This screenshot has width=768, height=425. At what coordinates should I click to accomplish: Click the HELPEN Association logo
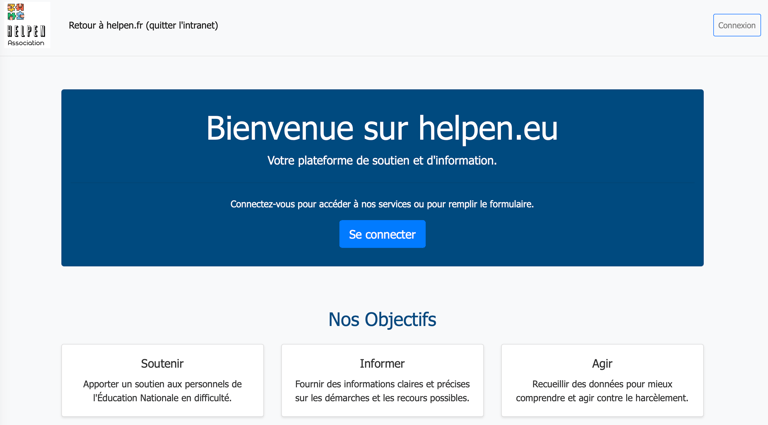26,25
